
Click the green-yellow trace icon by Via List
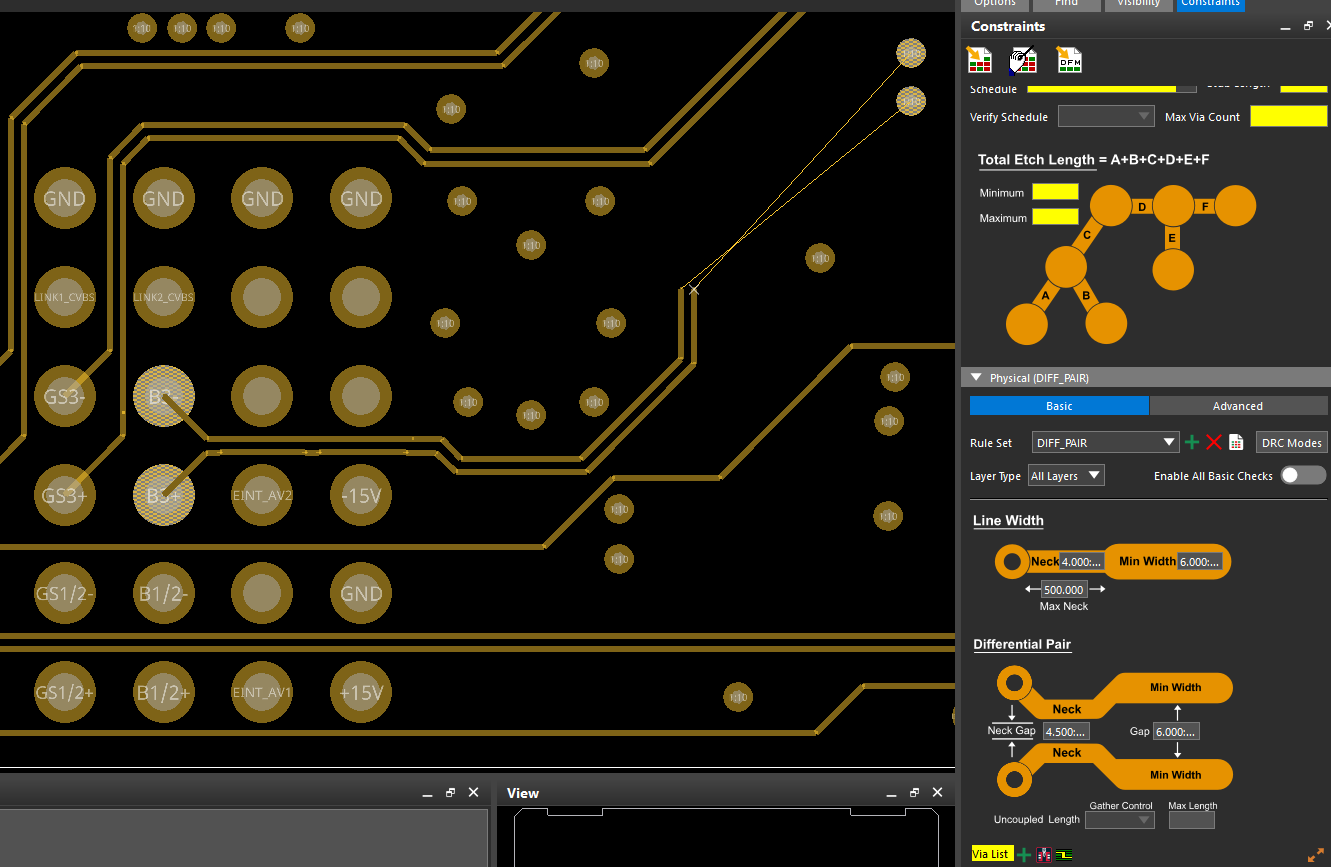click(x=1065, y=854)
